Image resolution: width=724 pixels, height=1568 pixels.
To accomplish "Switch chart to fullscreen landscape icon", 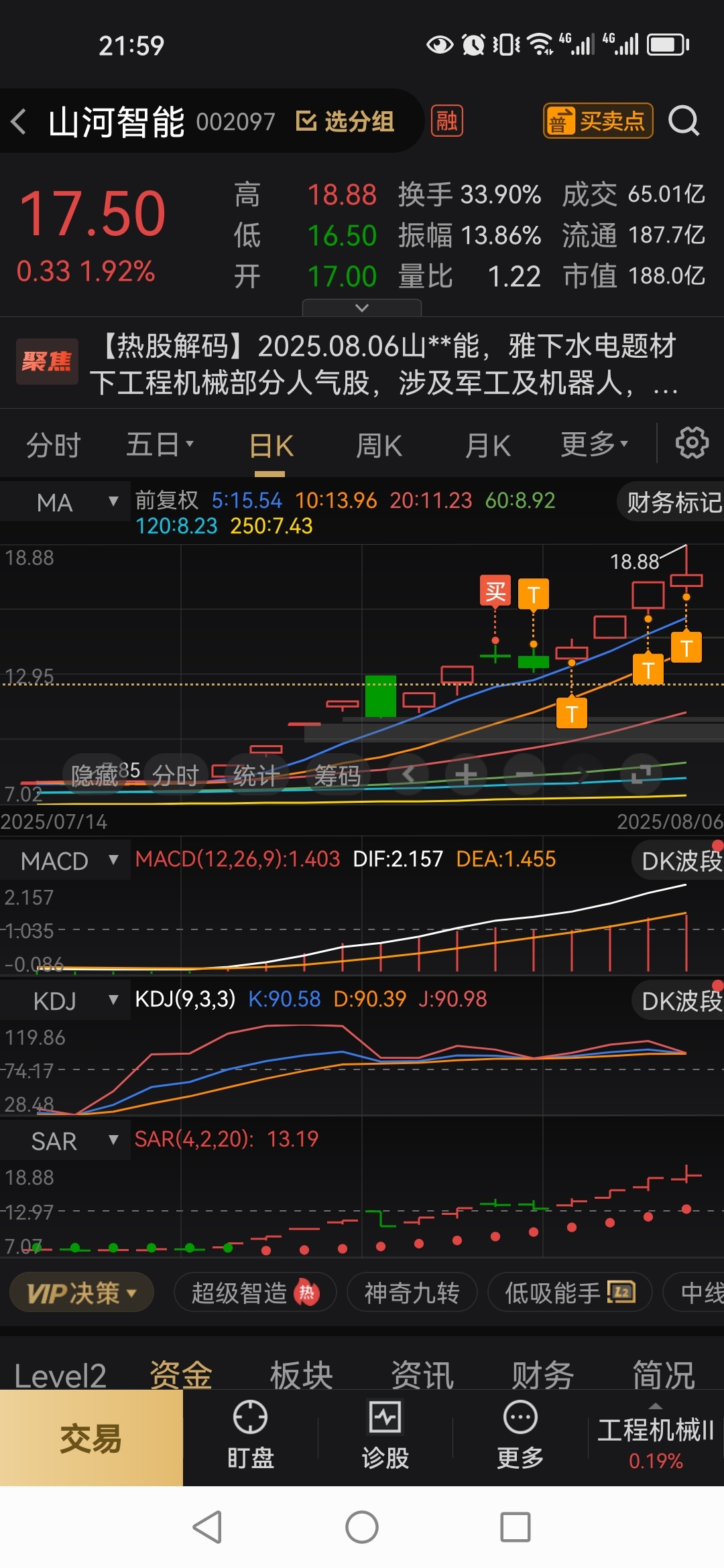I will [x=641, y=775].
